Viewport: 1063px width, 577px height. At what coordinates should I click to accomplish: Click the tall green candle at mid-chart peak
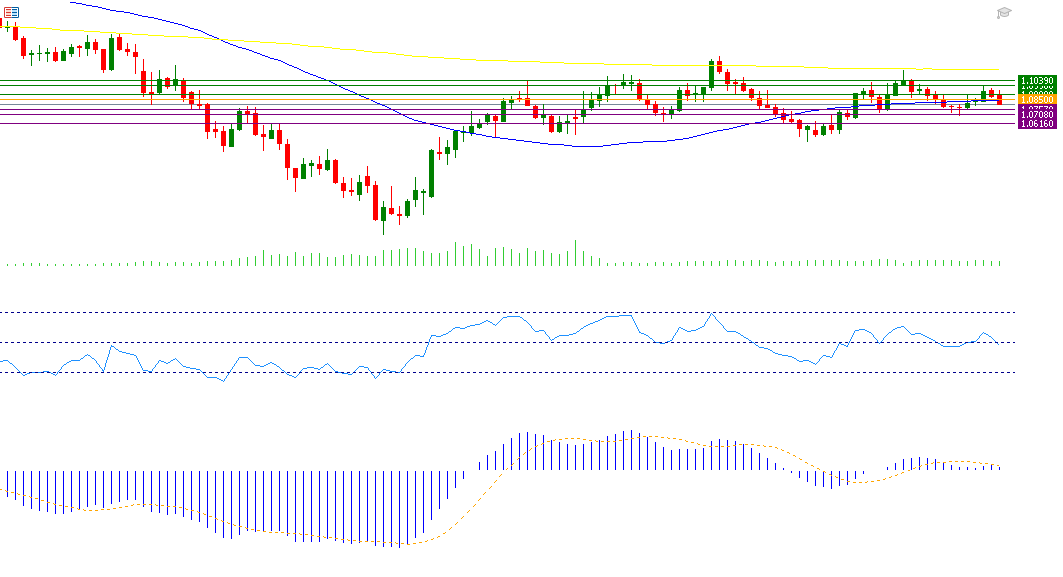click(711, 73)
